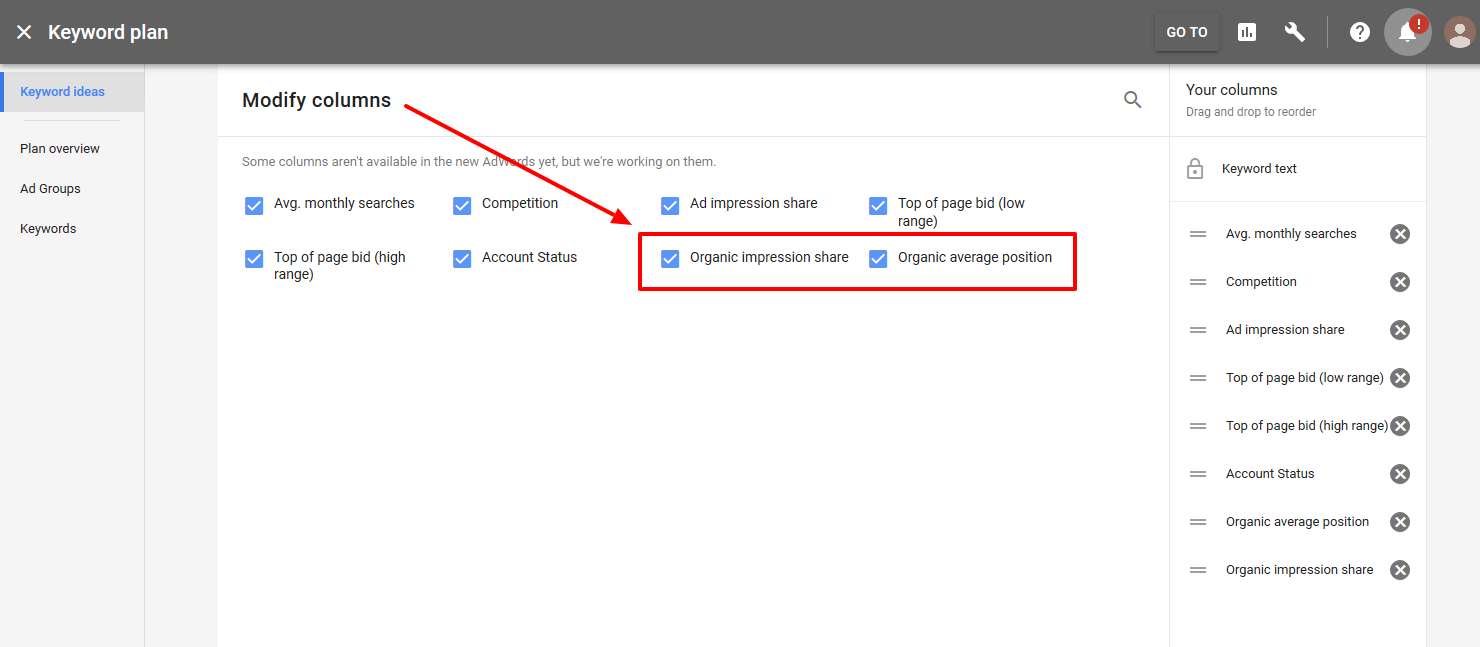The width and height of the screenshot is (1480, 647).
Task: Open the Plan overview page
Action: point(60,148)
